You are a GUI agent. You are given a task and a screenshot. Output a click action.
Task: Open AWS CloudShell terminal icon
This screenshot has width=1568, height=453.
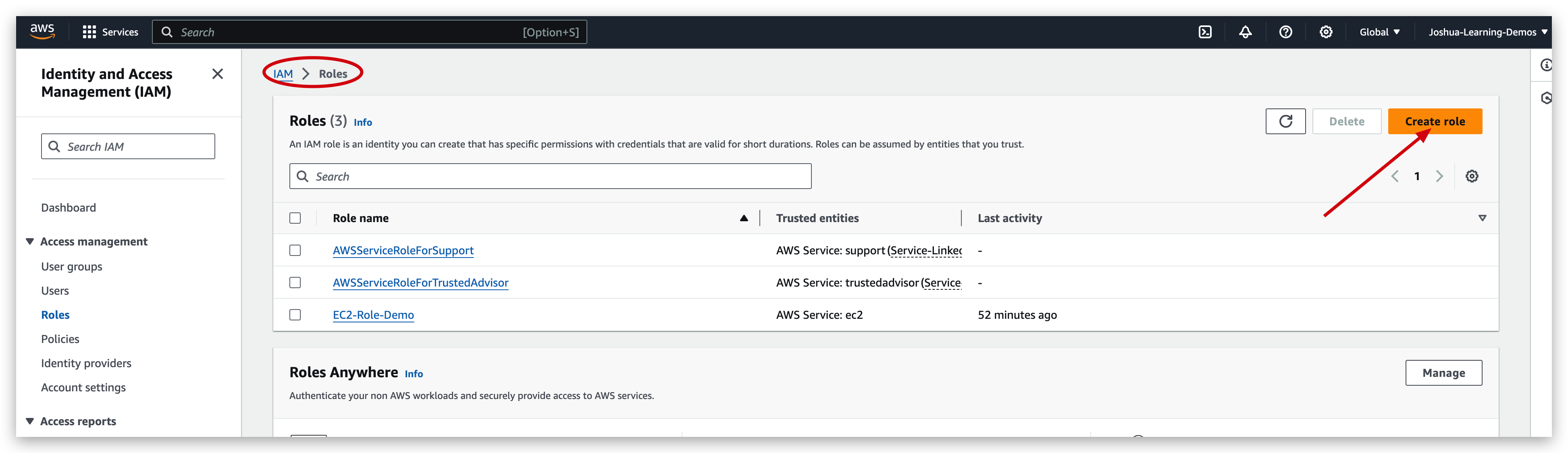(x=1204, y=32)
